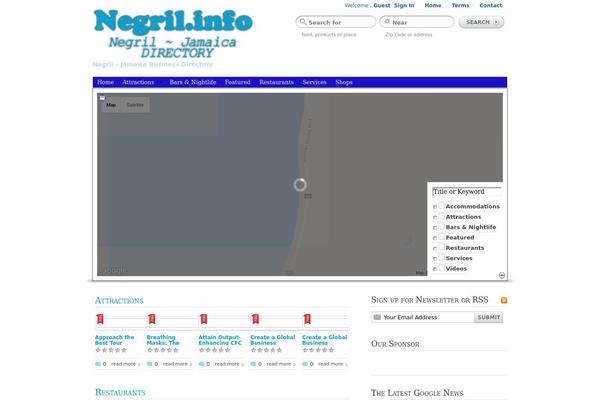Screen dimensions: 600x400
Task: Click the comment icon under Breathing Masks
Action: click(150, 364)
